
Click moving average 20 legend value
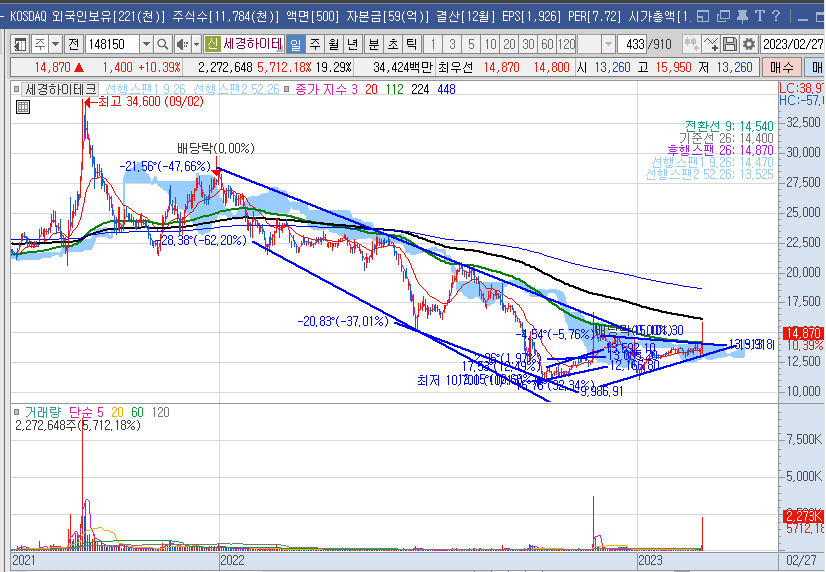371,90
